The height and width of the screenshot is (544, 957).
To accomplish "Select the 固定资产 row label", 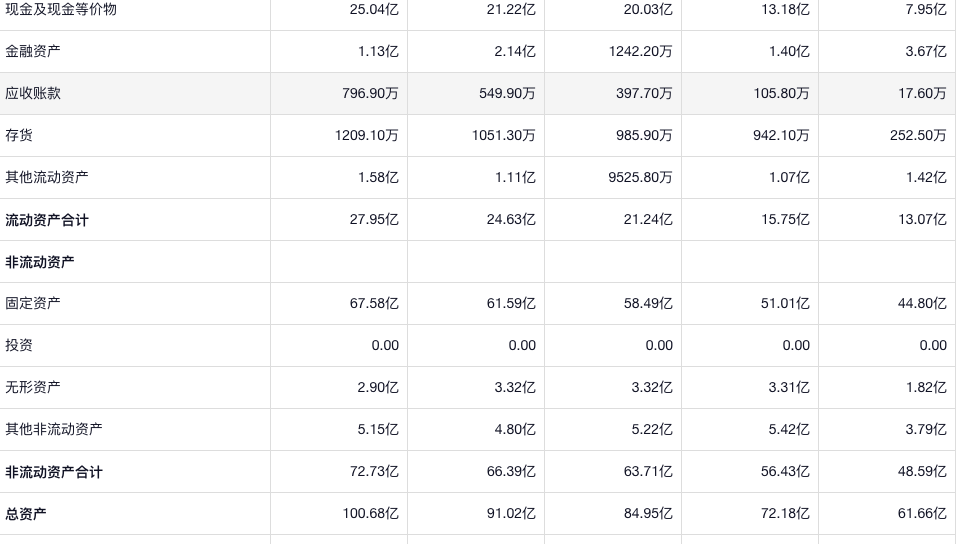I will [33, 303].
